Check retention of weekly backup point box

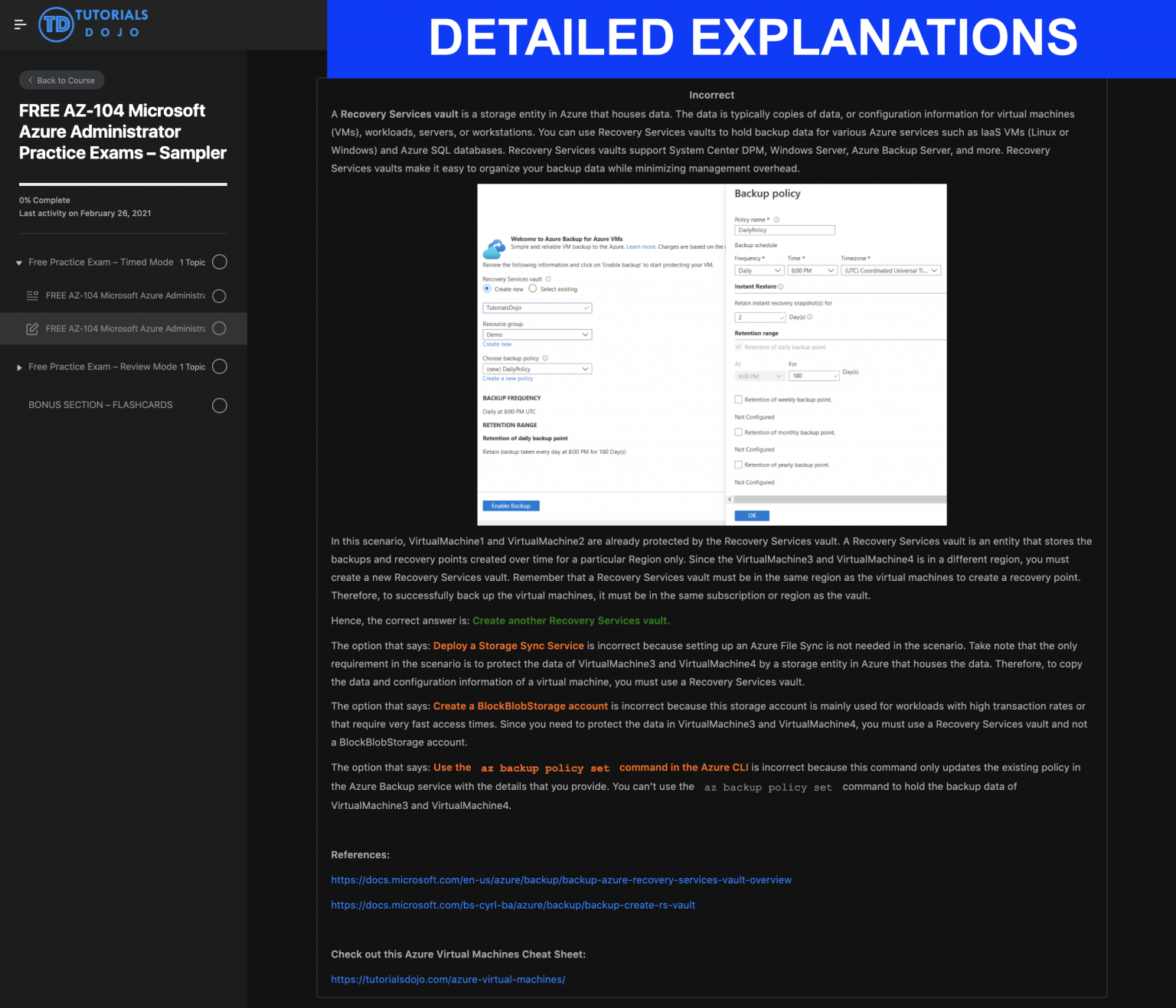coord(738,400)
